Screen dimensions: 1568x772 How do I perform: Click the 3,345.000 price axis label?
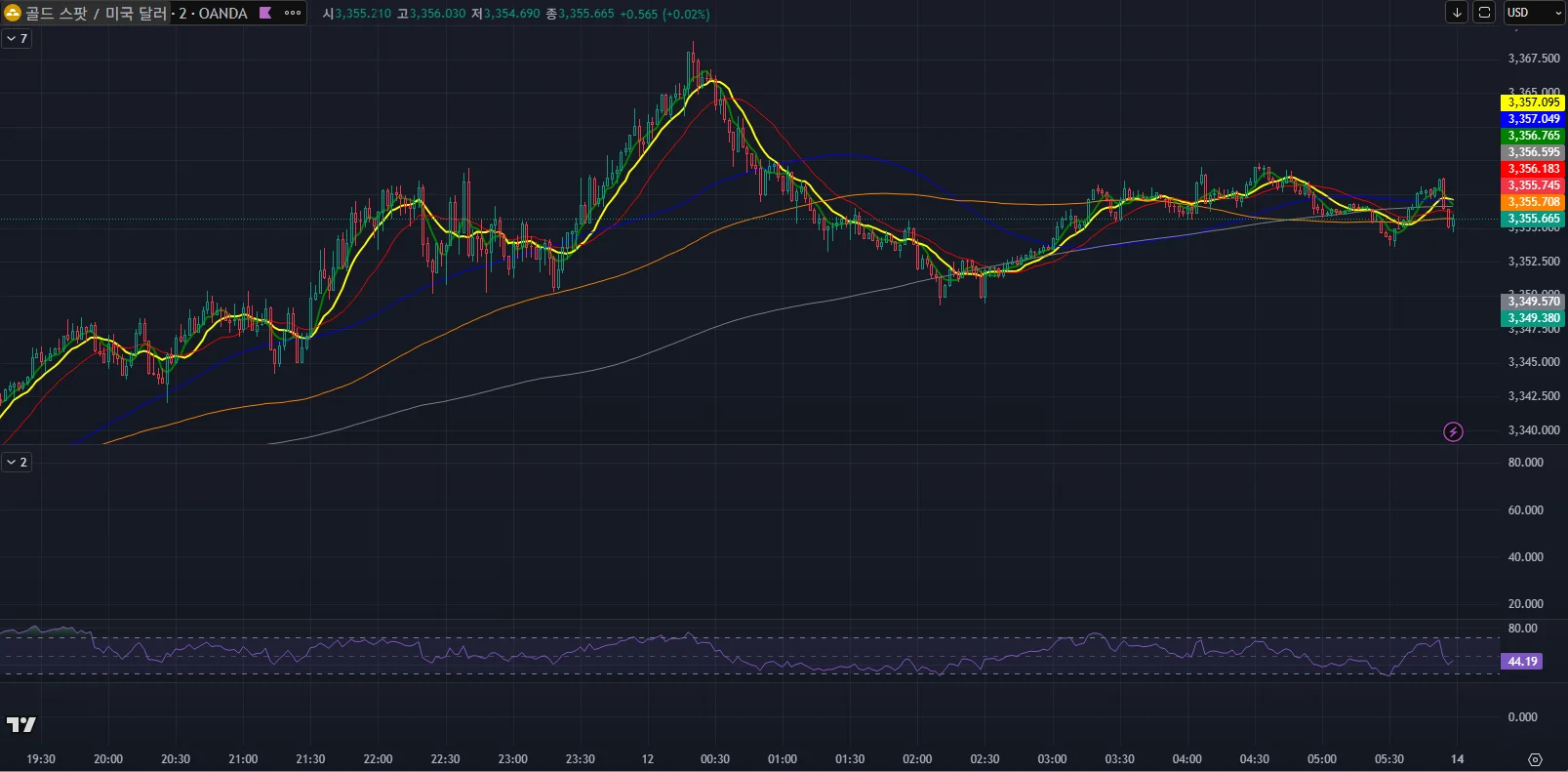point(1534,362)
